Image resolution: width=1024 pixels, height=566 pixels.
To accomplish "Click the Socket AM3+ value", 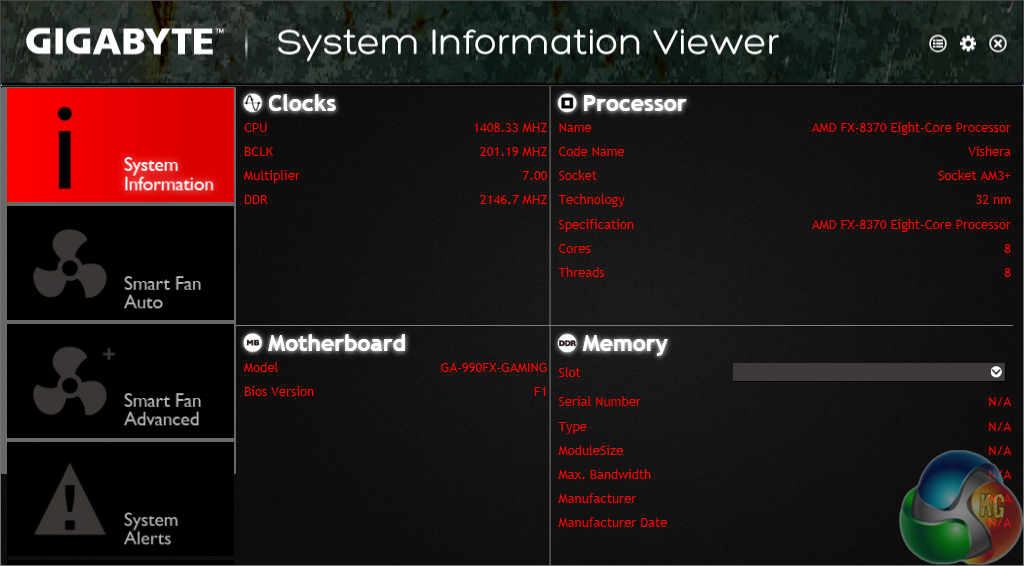I will (x=974, y=176).
